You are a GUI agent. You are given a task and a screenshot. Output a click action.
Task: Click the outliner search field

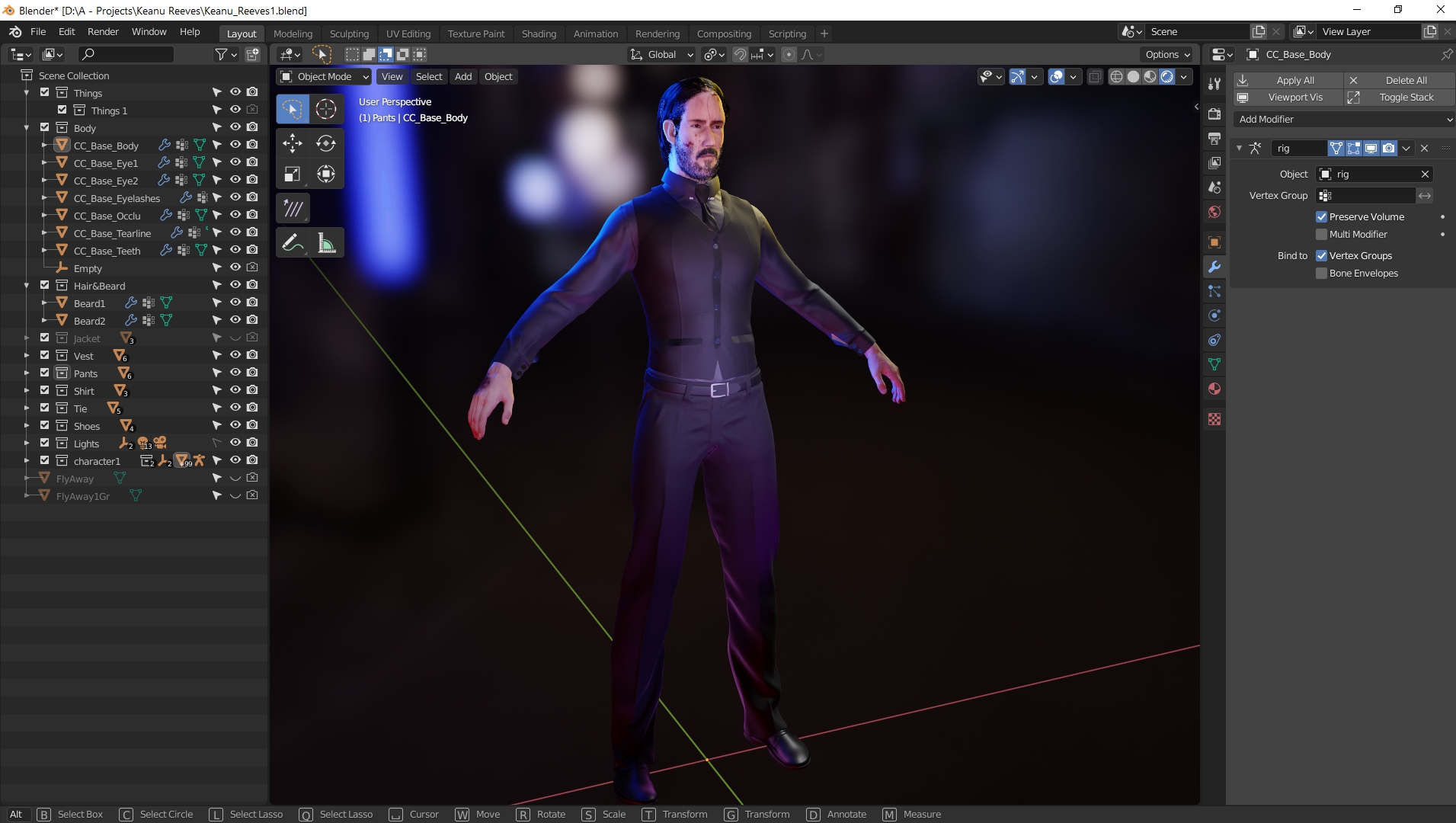click(126, 55)
